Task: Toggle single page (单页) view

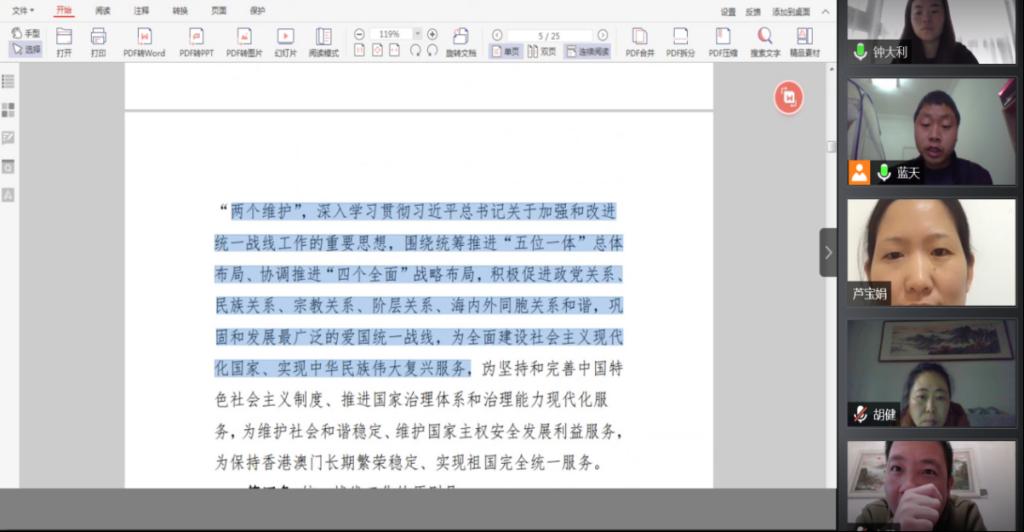Action: [505, 51]
